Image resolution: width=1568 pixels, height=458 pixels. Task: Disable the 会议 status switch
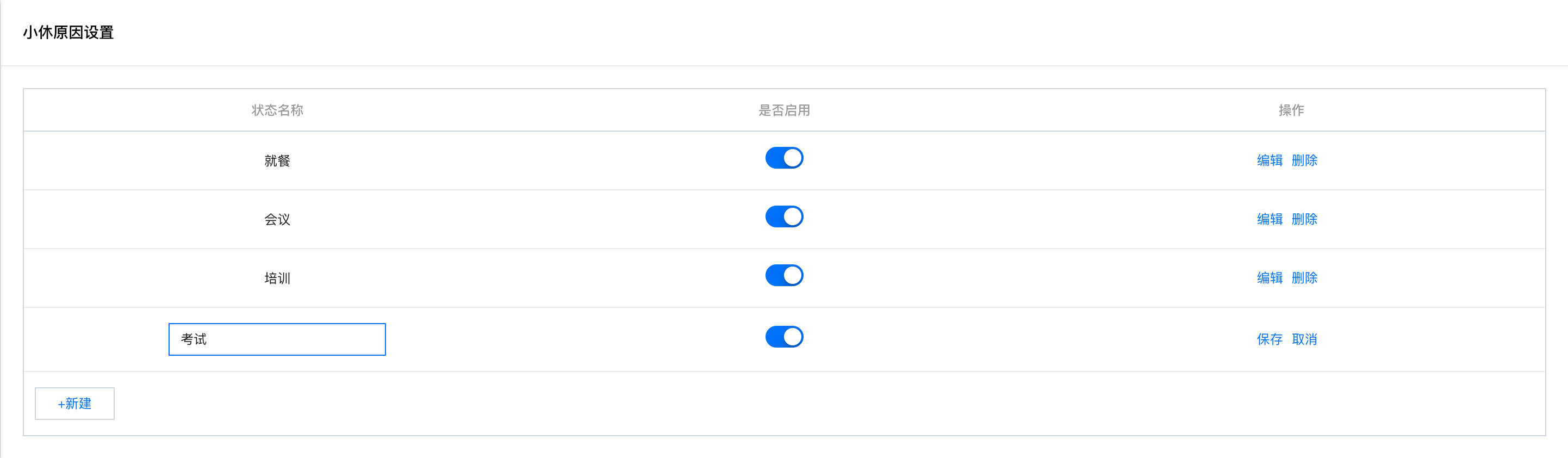pos(784,217)
